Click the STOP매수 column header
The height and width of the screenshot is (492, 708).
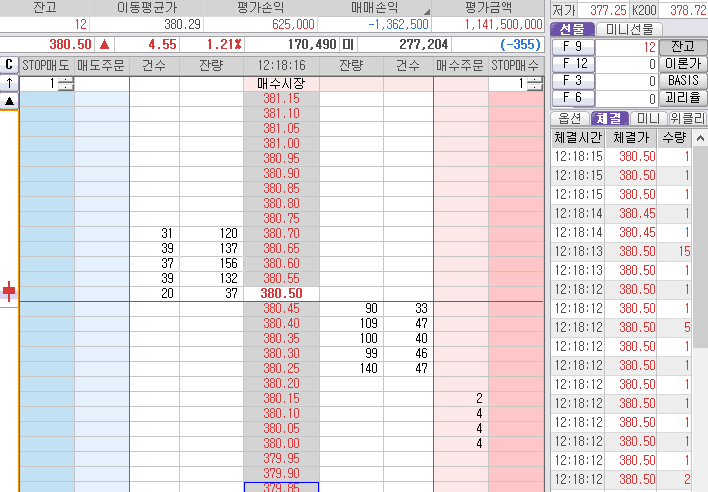pyautogui.click(x=516, y=66)
